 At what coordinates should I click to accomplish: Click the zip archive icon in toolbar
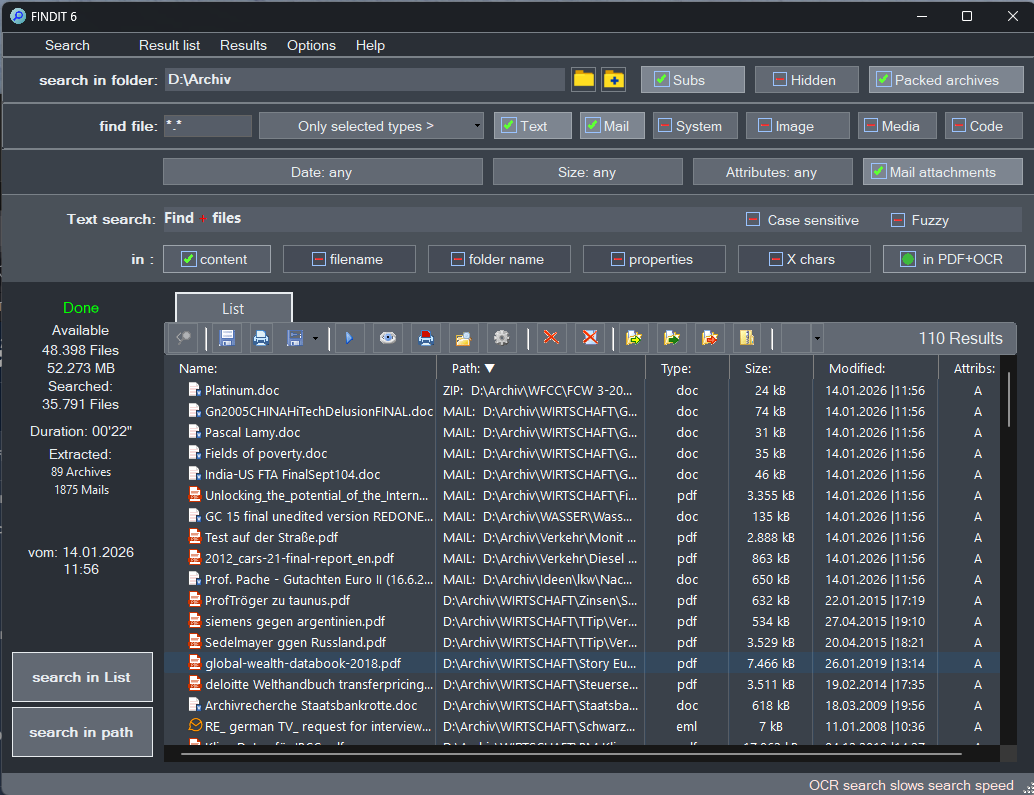pos(746,338)
